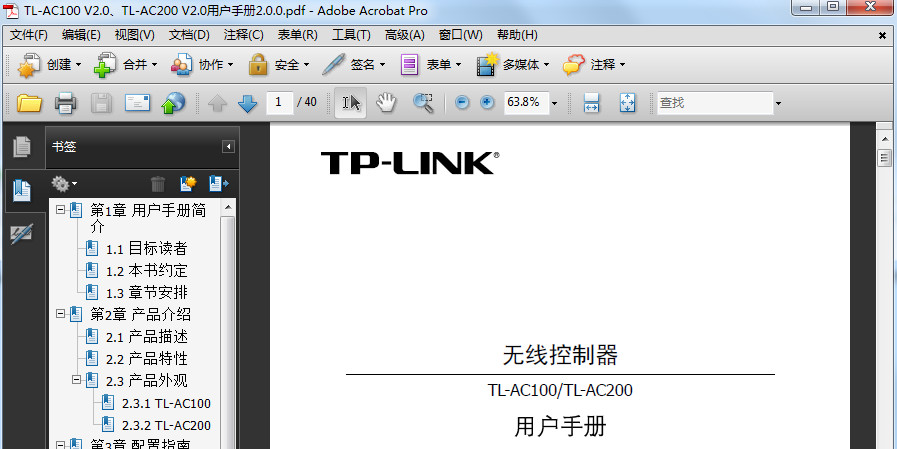
Task: Activate the Marquee Zoom tool
Action: click(423, 103)
